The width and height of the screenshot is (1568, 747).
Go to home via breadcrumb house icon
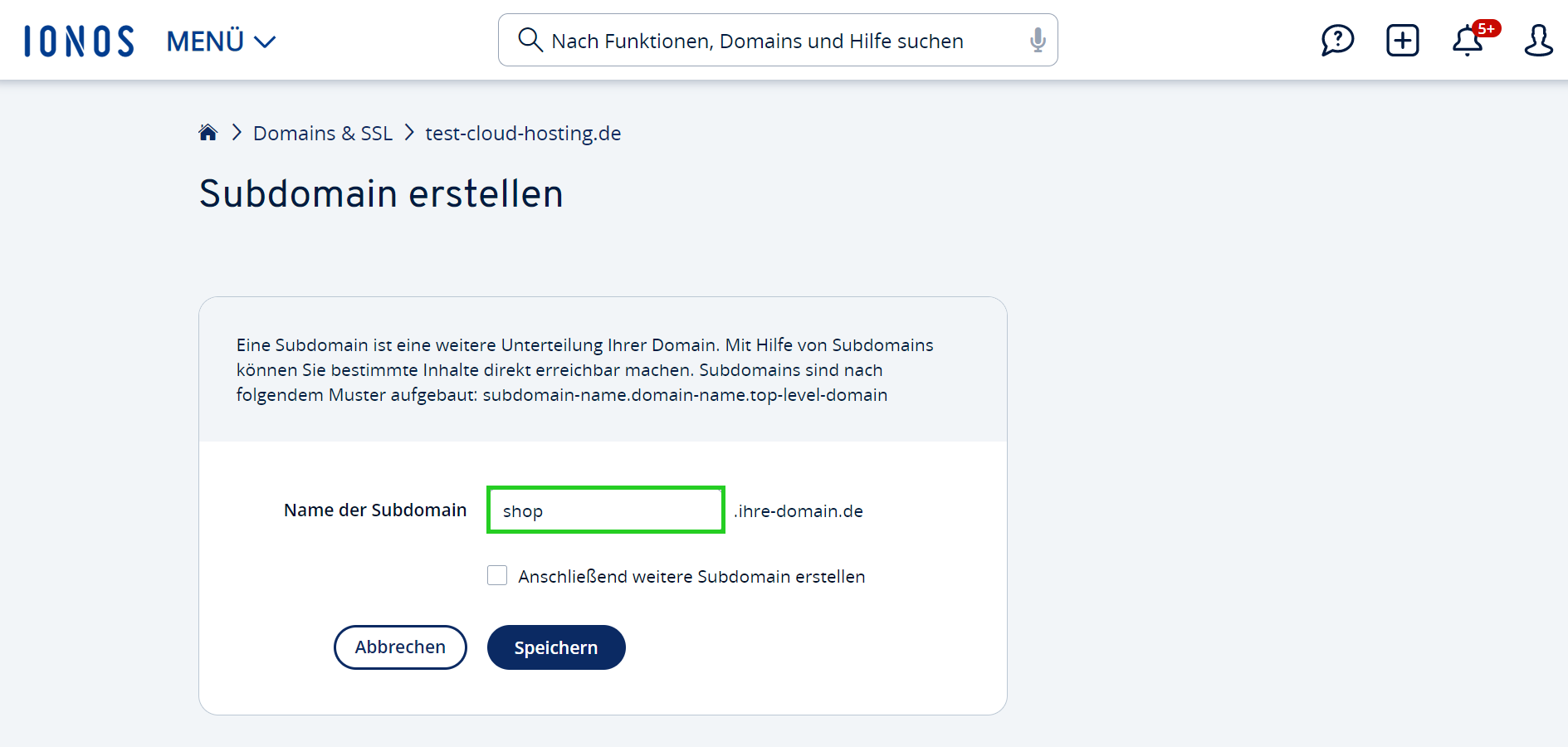coord(208,133)
